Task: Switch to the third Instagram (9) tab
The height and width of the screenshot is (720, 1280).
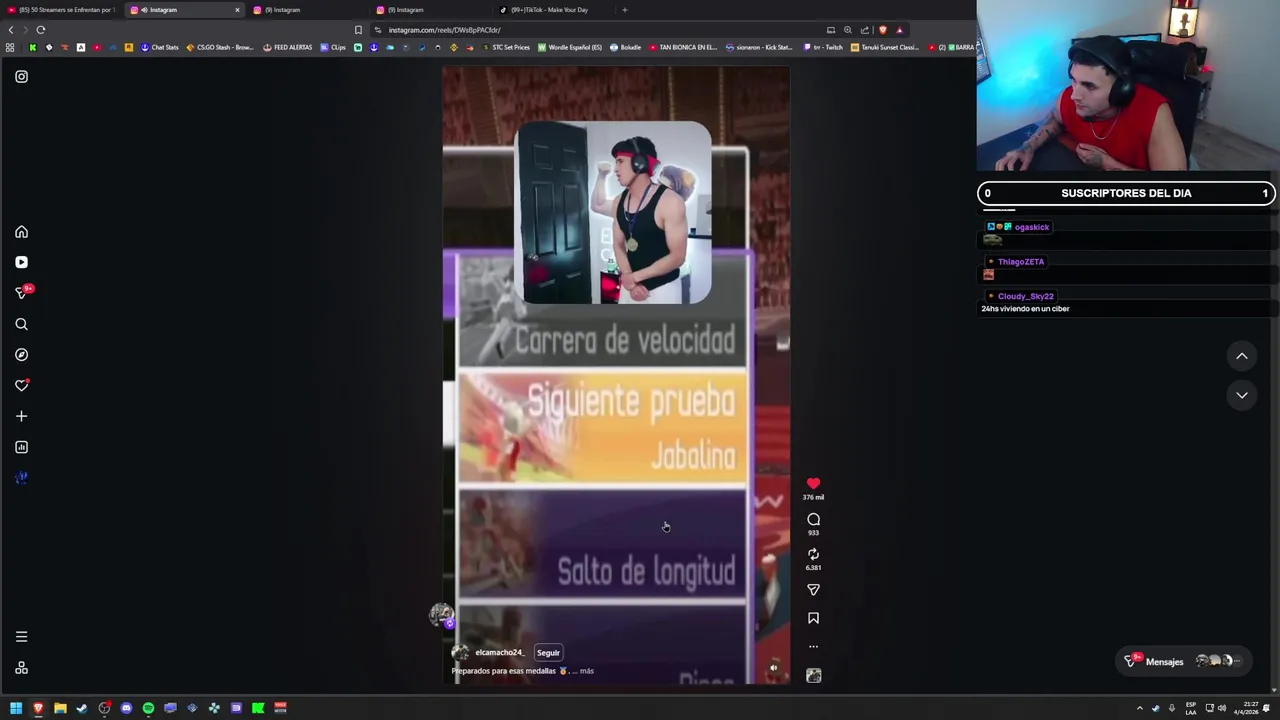Action: 430,10
